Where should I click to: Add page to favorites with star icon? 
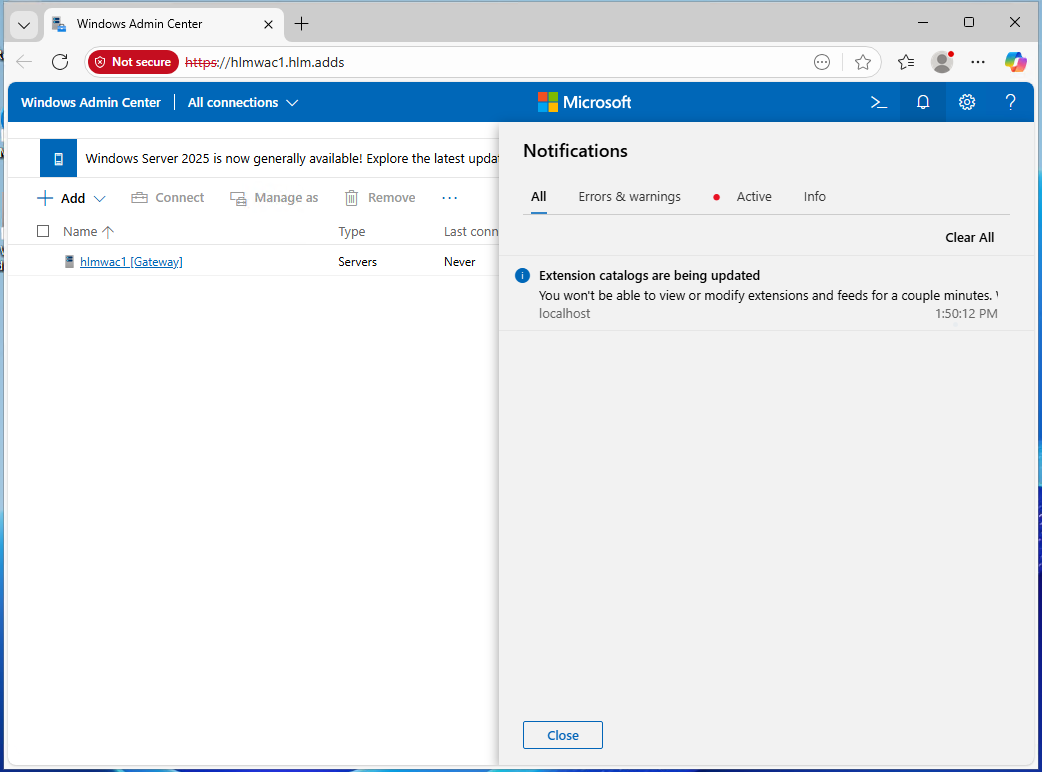[x=863, y=62]
